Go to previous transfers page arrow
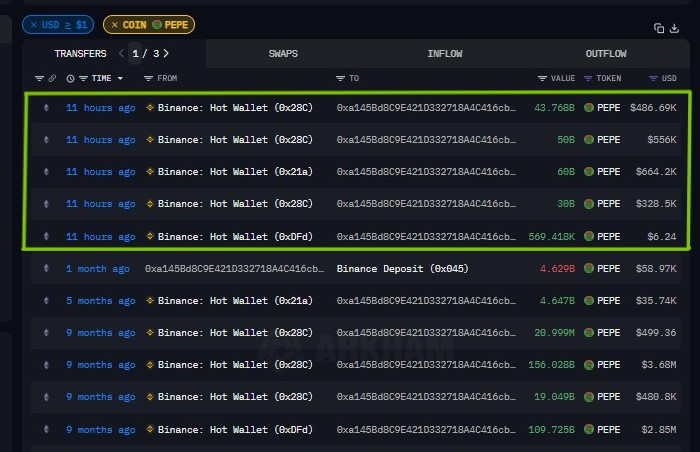 121,53
